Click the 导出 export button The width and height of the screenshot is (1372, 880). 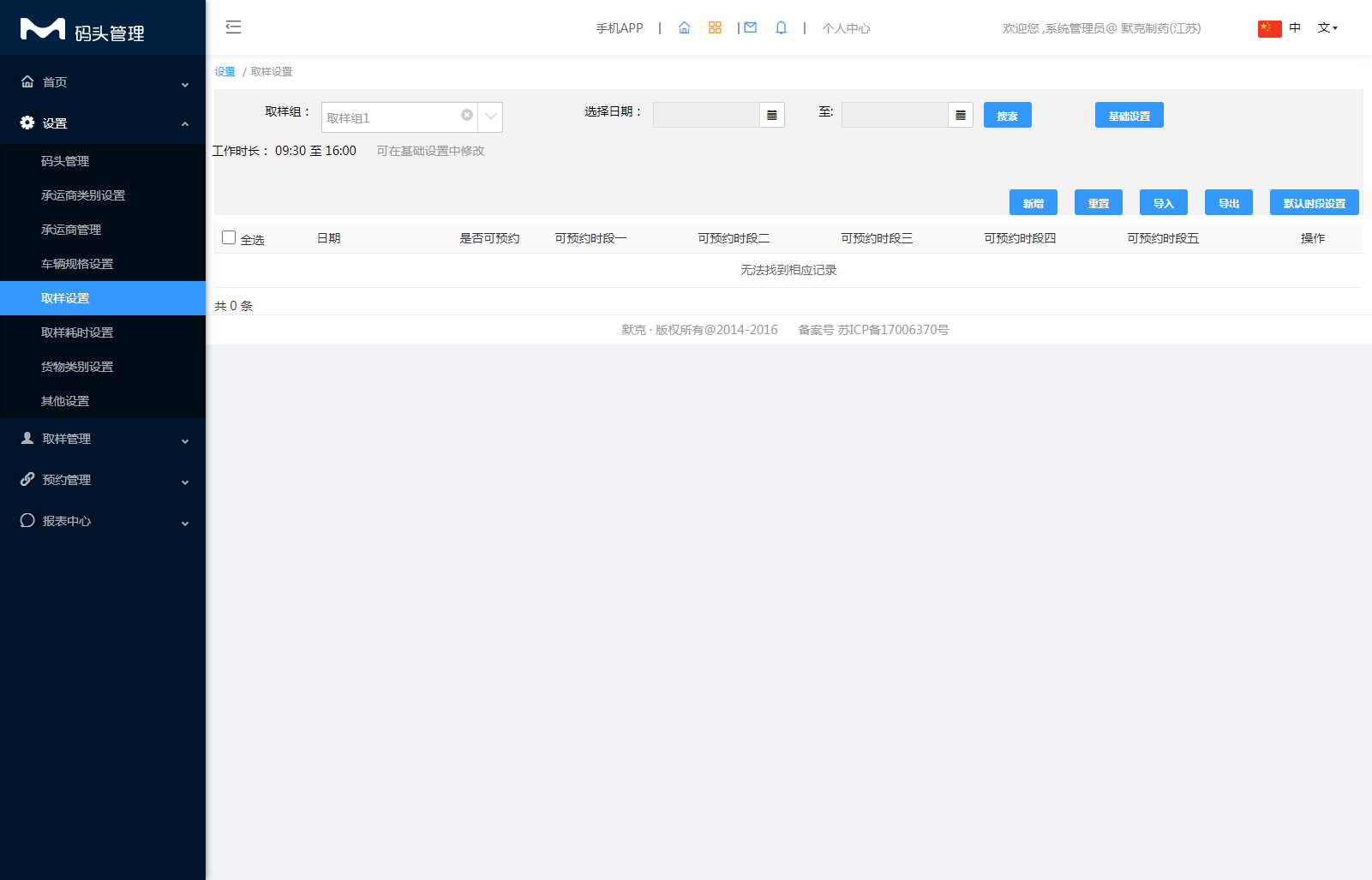pyautogui.click(x=1229, y=202)
